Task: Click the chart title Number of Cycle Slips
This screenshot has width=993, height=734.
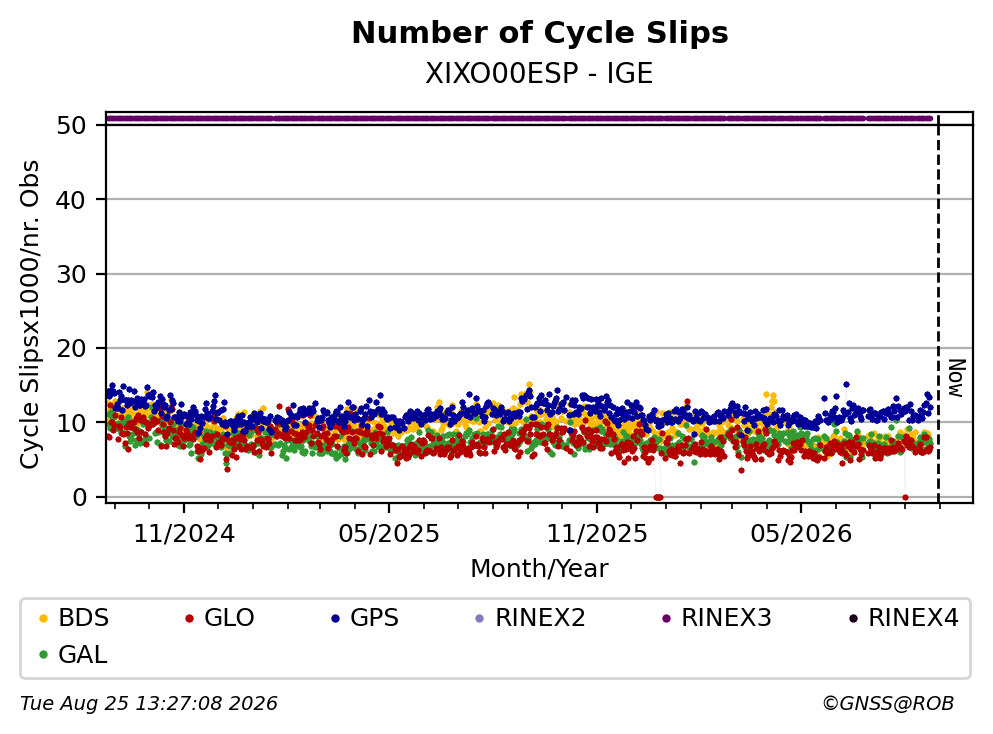Action: point(540,33)
